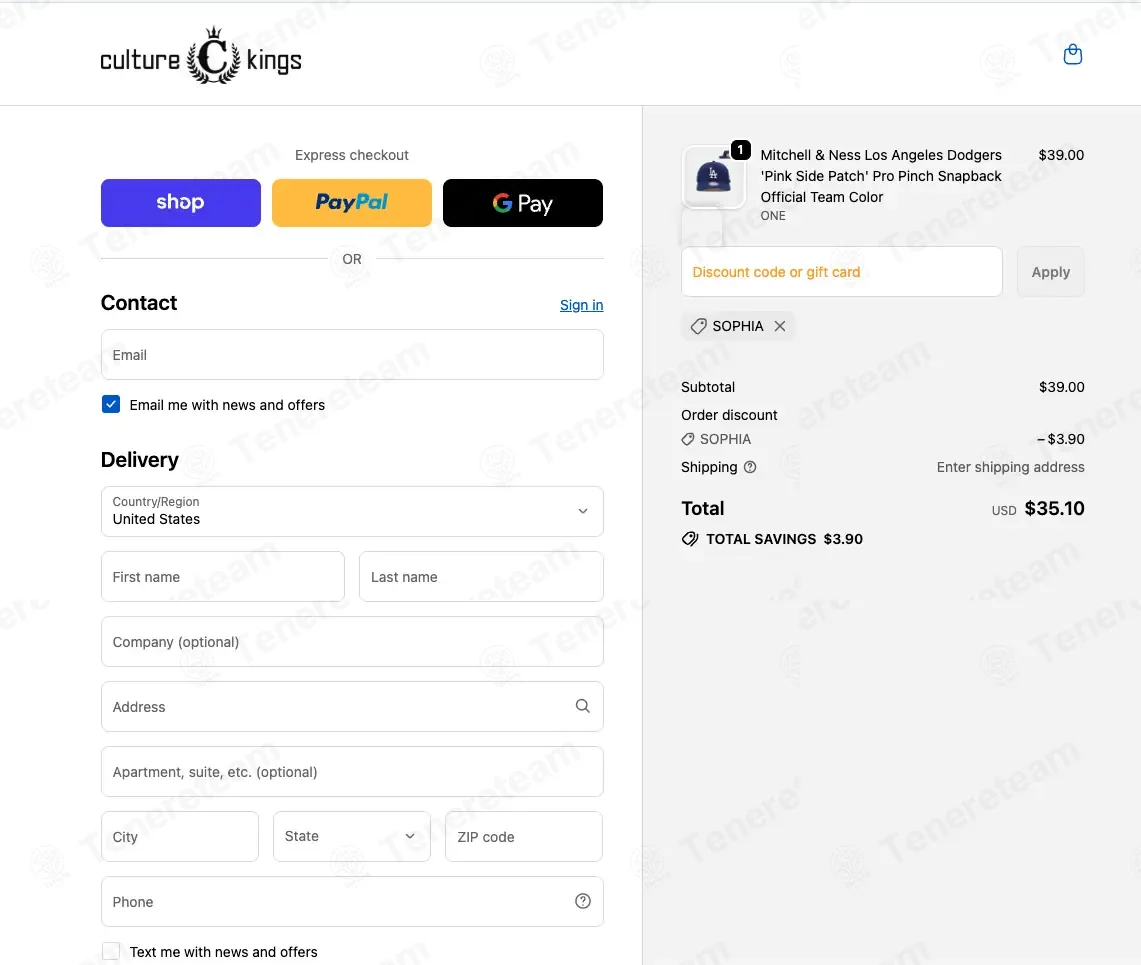Choose PayPal express checkout

pos(351,202)
